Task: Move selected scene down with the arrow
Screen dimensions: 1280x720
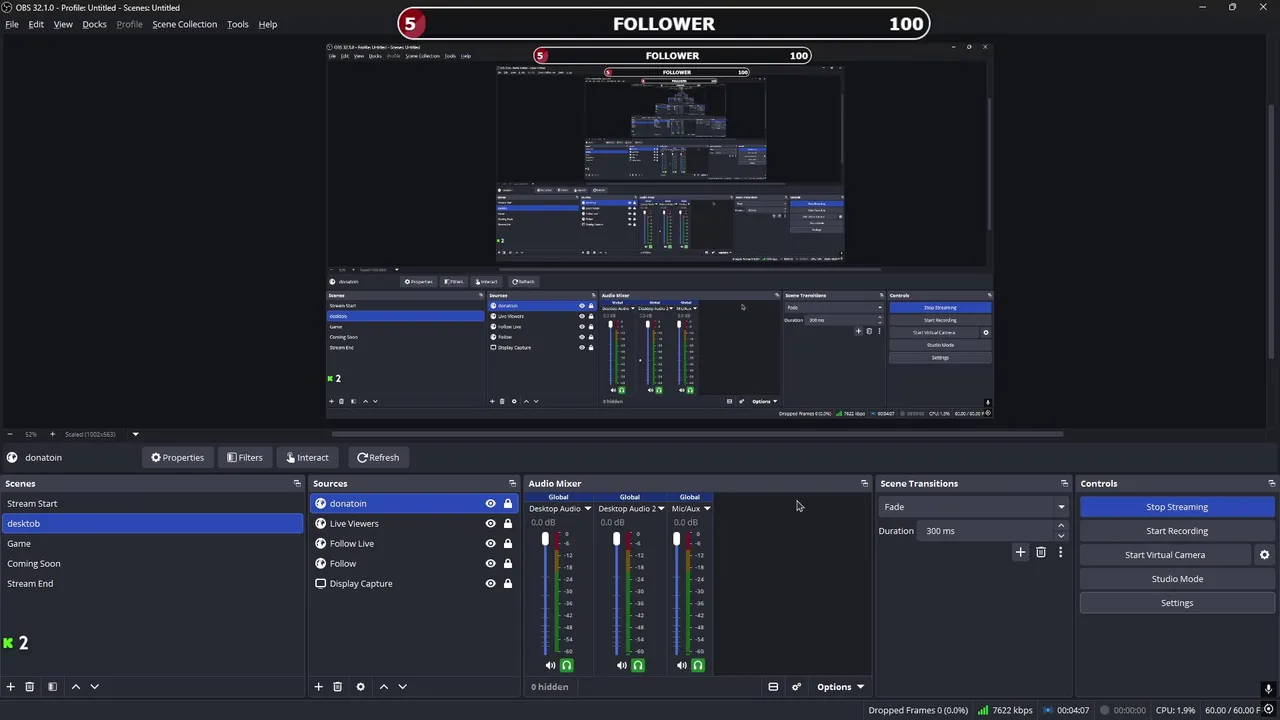Action: coord(95,687)
